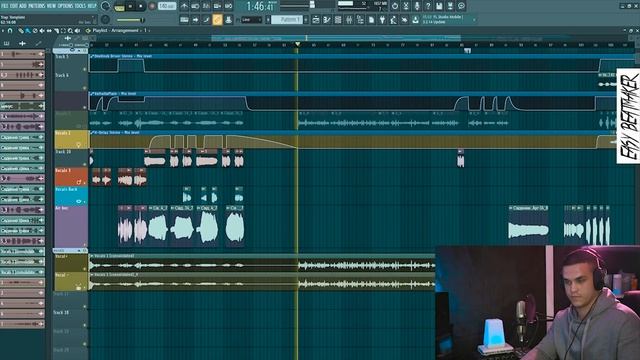
Task: Click the Vocals 3 orange track header
Action: pos(71,177)
